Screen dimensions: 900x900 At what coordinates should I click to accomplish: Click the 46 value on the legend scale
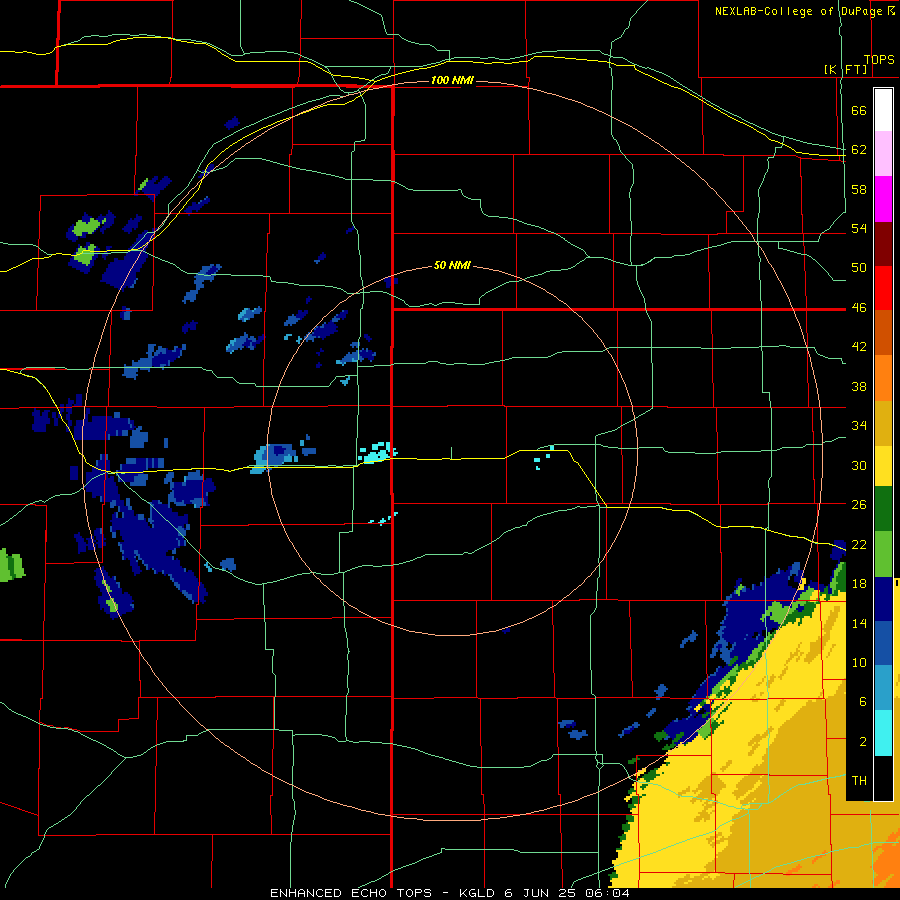click(x=859, y=308)
